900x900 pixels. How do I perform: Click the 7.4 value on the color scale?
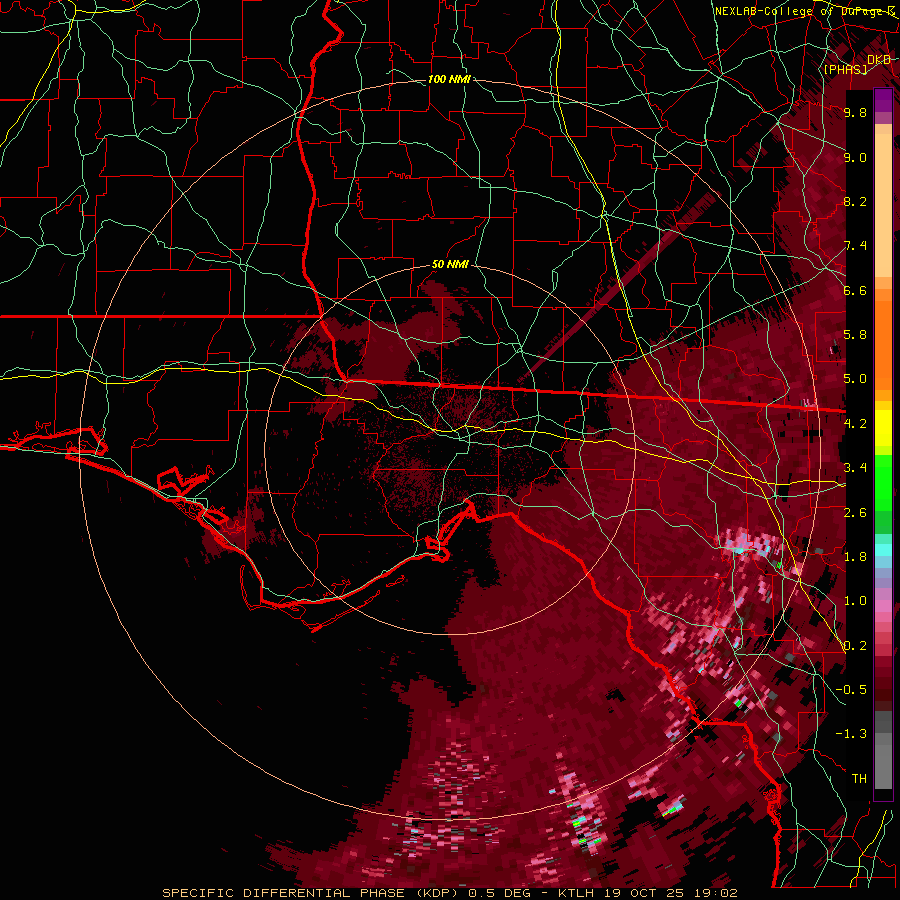pyautogui.click(x=855, y=246)
